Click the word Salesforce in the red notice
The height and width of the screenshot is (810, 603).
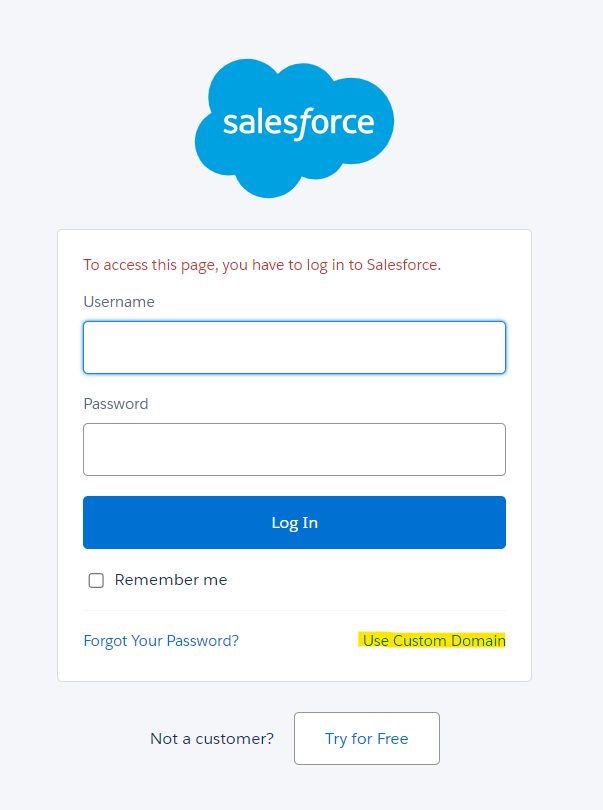(x=402, y=265)
